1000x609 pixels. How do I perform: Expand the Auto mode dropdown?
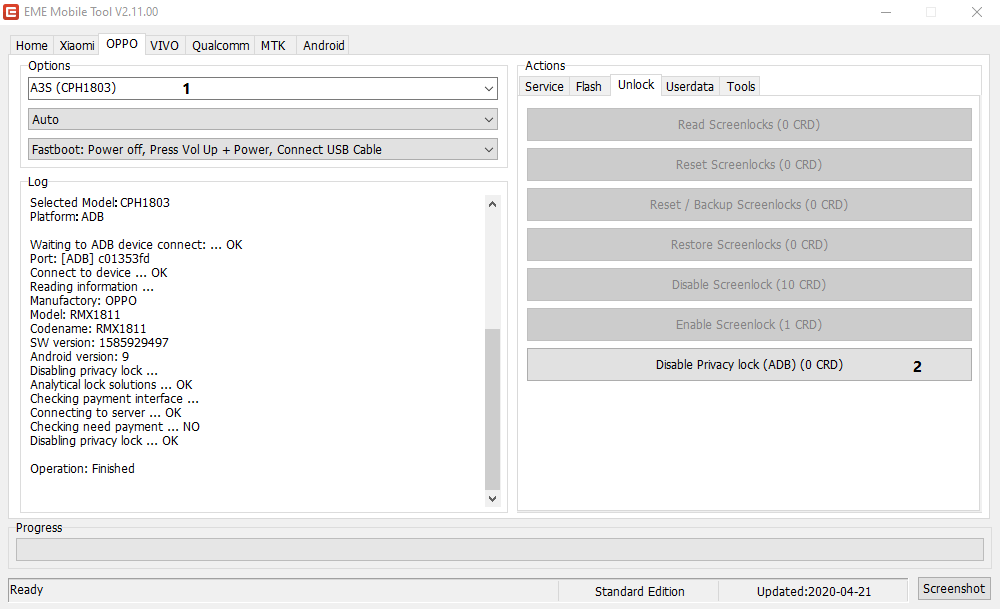(263, 119)
